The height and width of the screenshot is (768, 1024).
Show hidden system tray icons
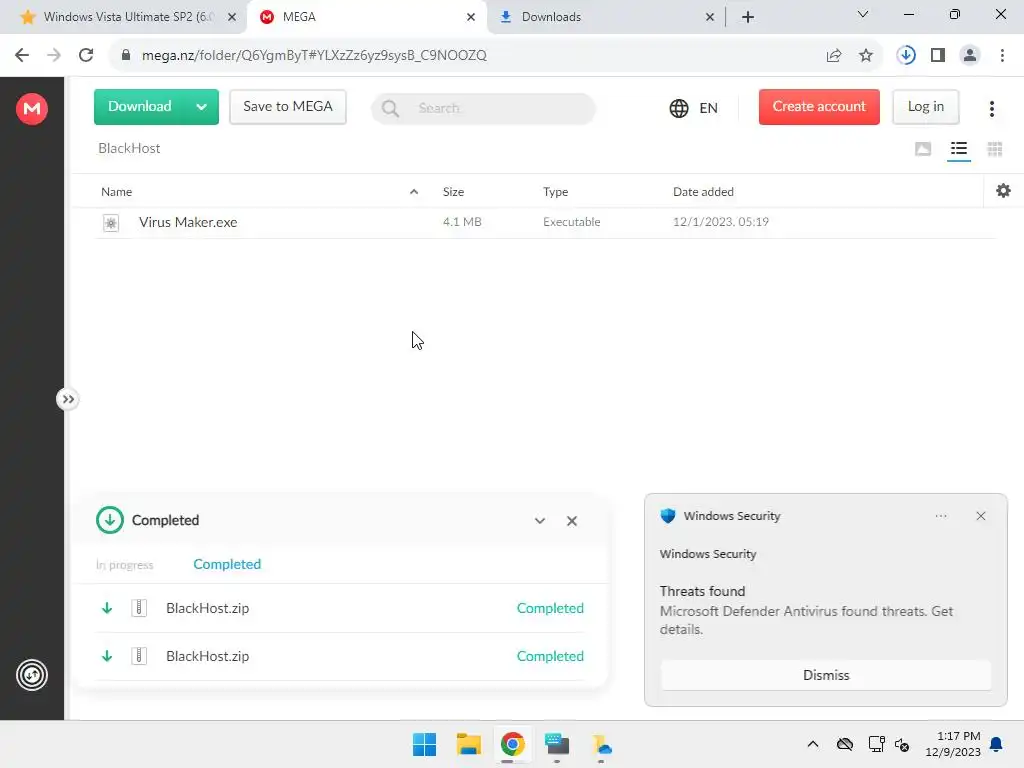812,744
